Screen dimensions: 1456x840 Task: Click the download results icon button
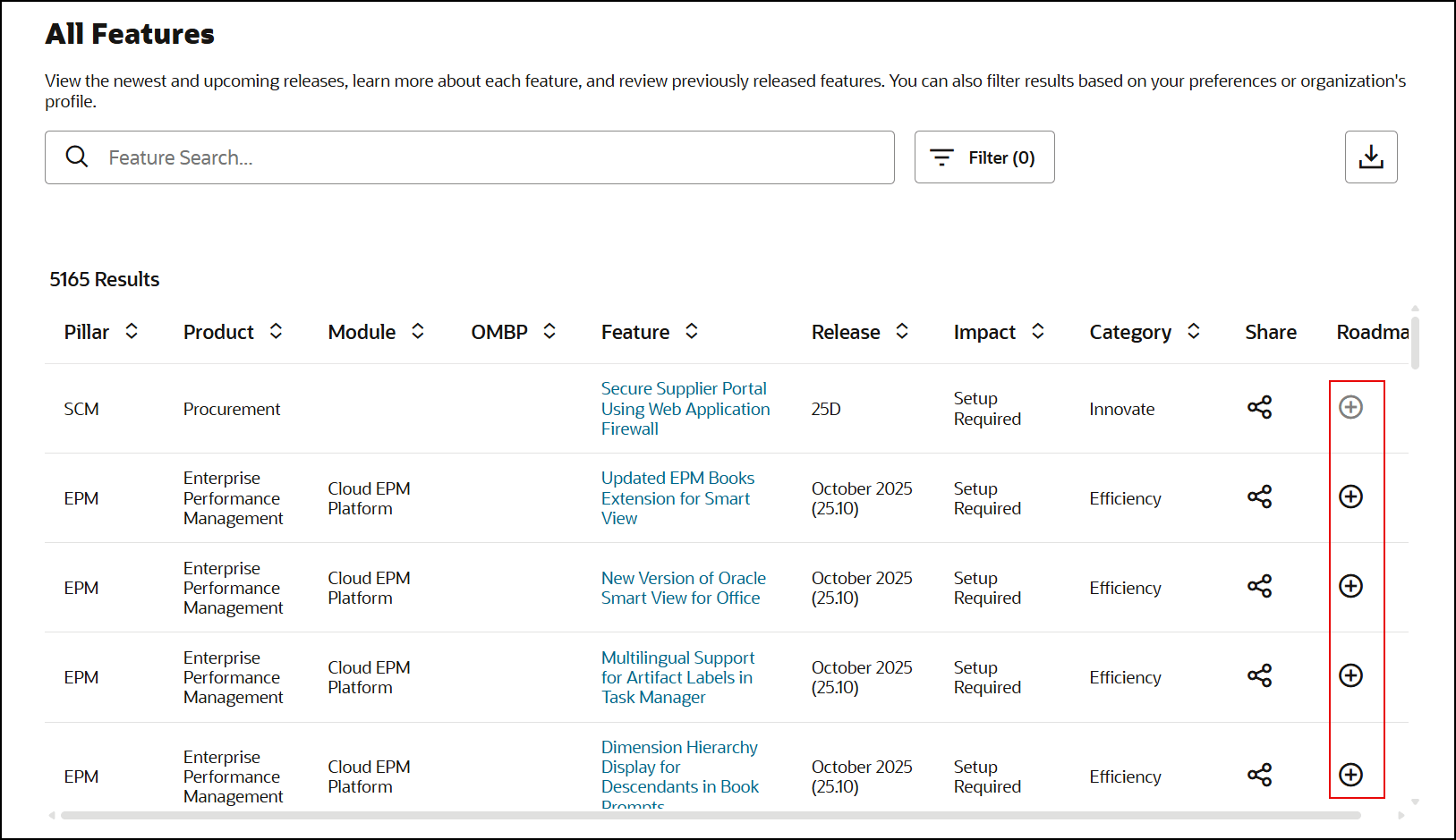tap(1371, 157)
